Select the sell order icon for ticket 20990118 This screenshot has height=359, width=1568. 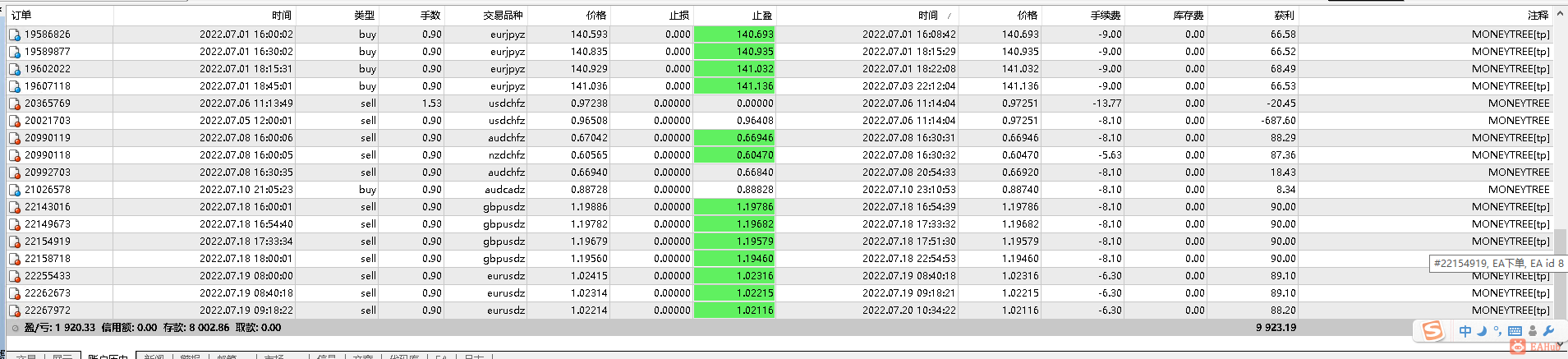tap(15, 155)
